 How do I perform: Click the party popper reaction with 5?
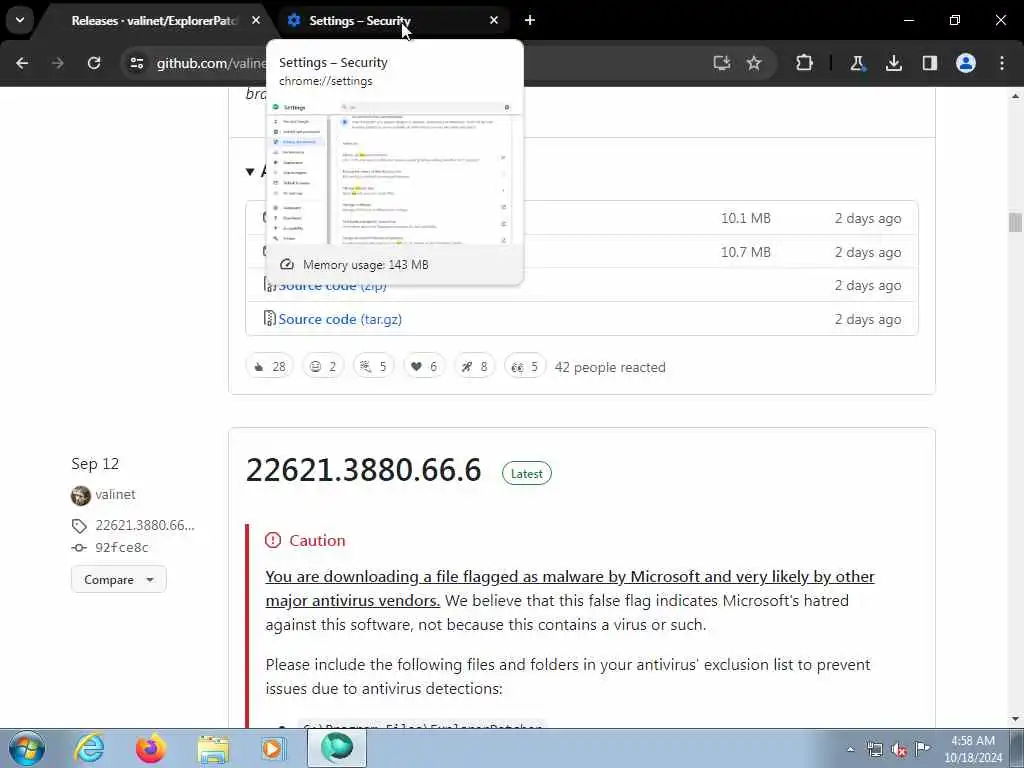373,366
